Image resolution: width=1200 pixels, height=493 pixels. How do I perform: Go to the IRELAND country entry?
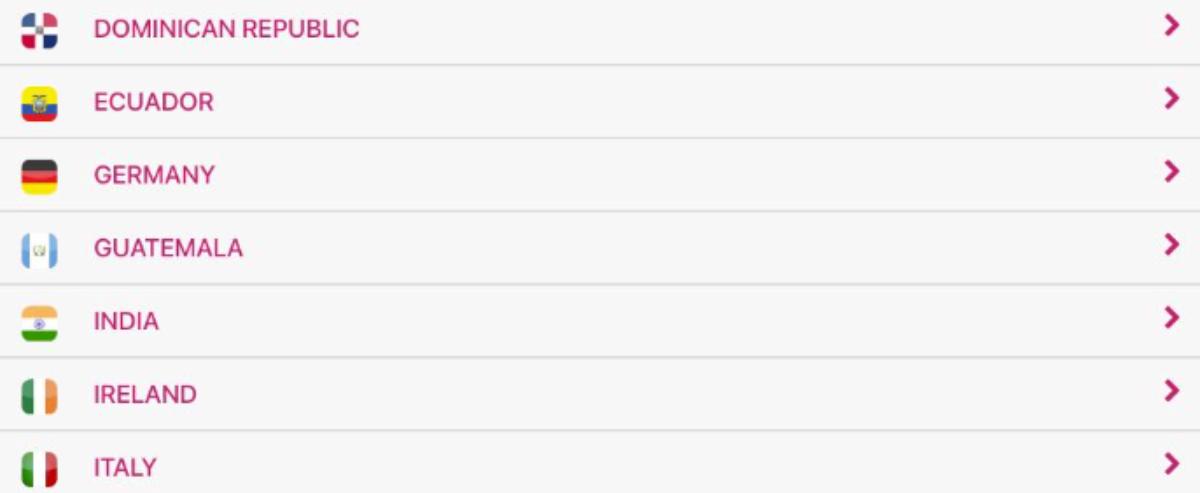pyautogui.click(x=145, y=395)
